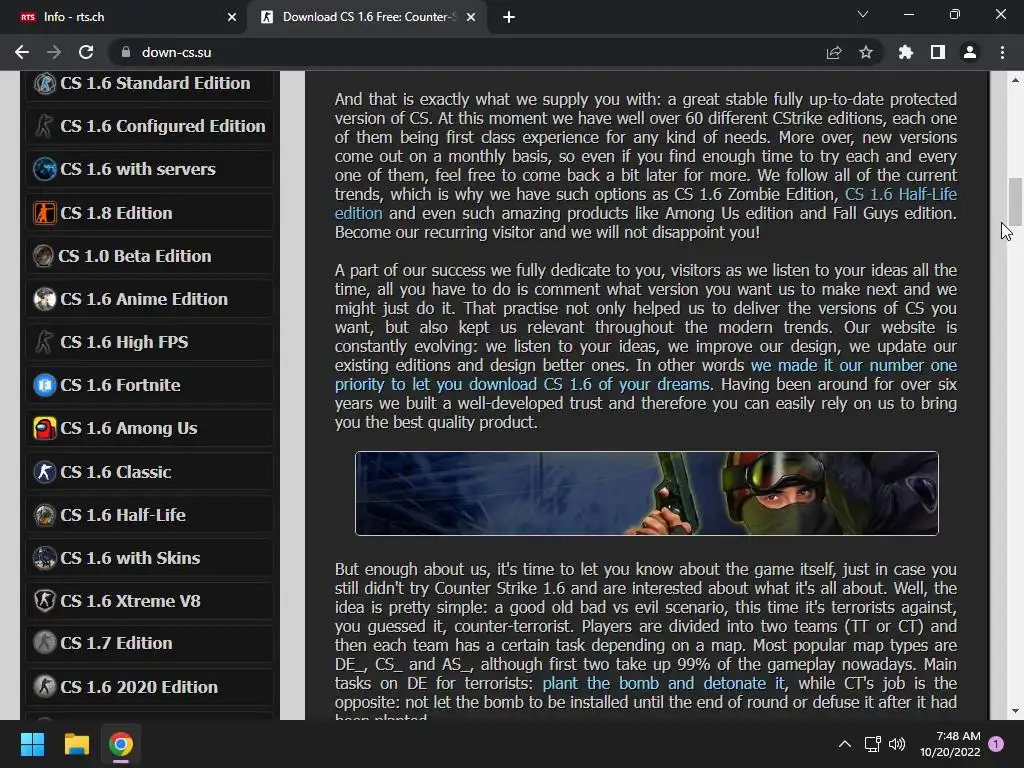Click the CS 1.7 Edition icon
Viewport: 1024px width, 768px height.
[x=44, y=643]
